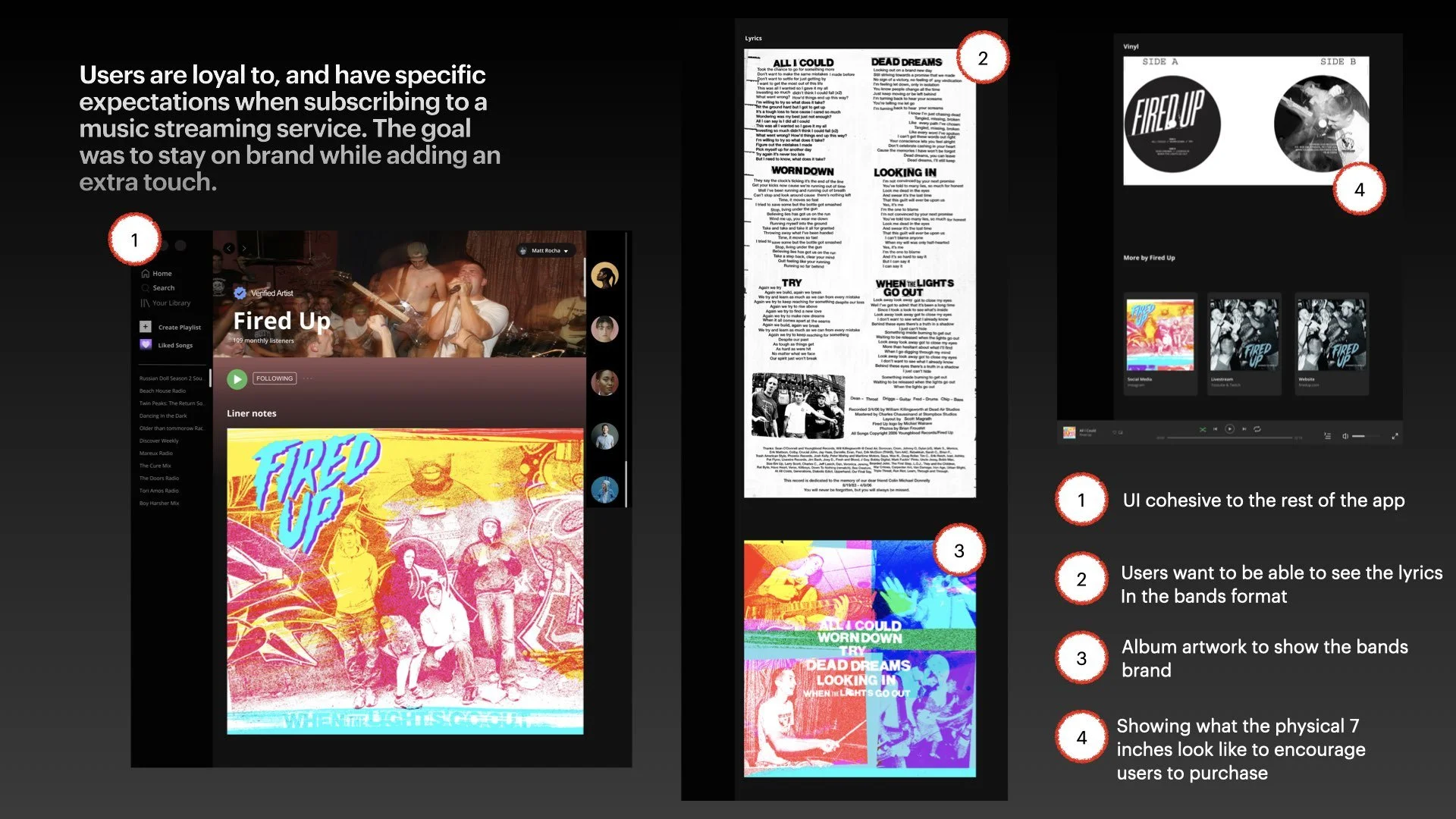Toggle repeat in the player bar

tap(1257, 429)
